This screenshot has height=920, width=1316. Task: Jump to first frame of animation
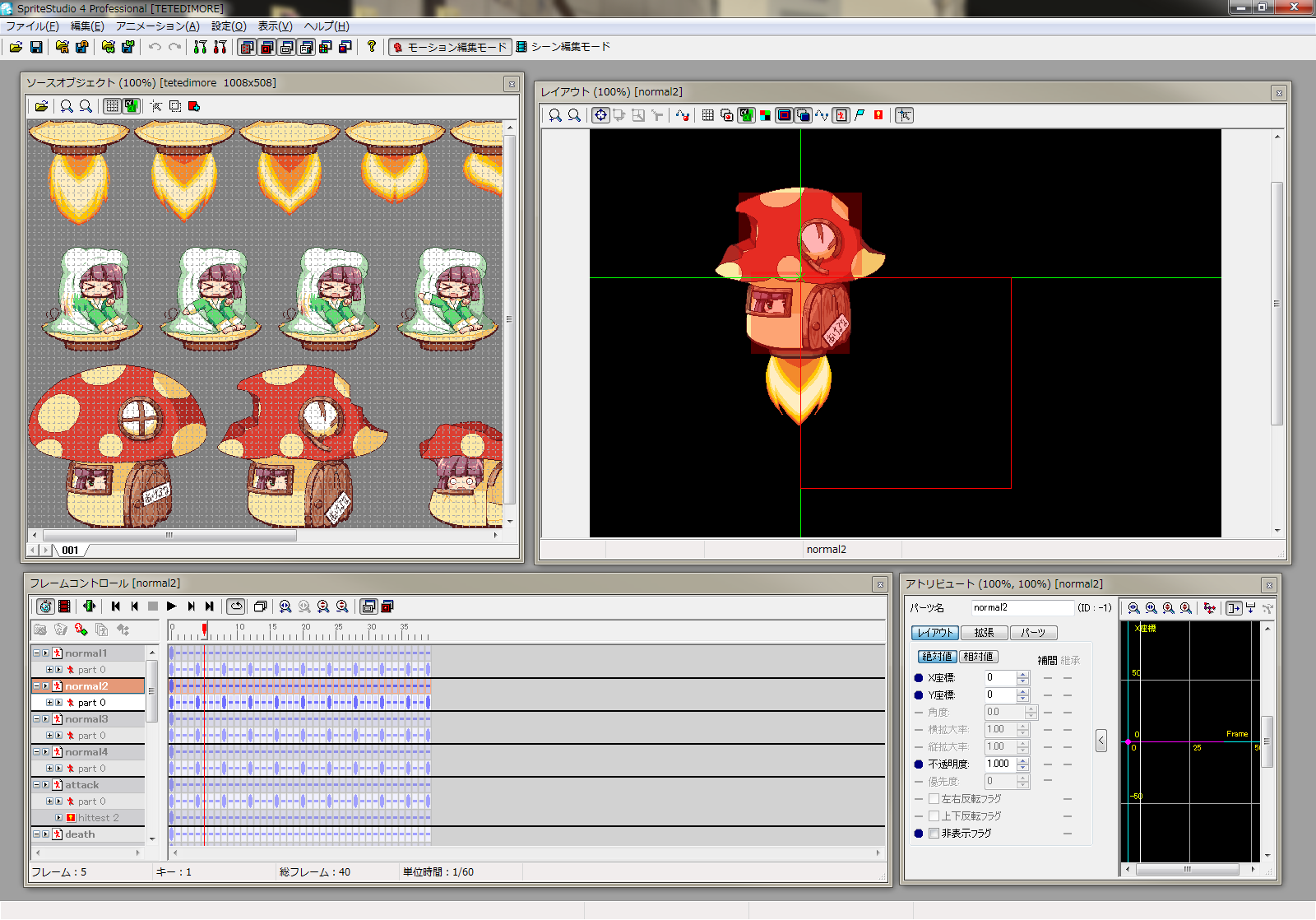point(116,606)
